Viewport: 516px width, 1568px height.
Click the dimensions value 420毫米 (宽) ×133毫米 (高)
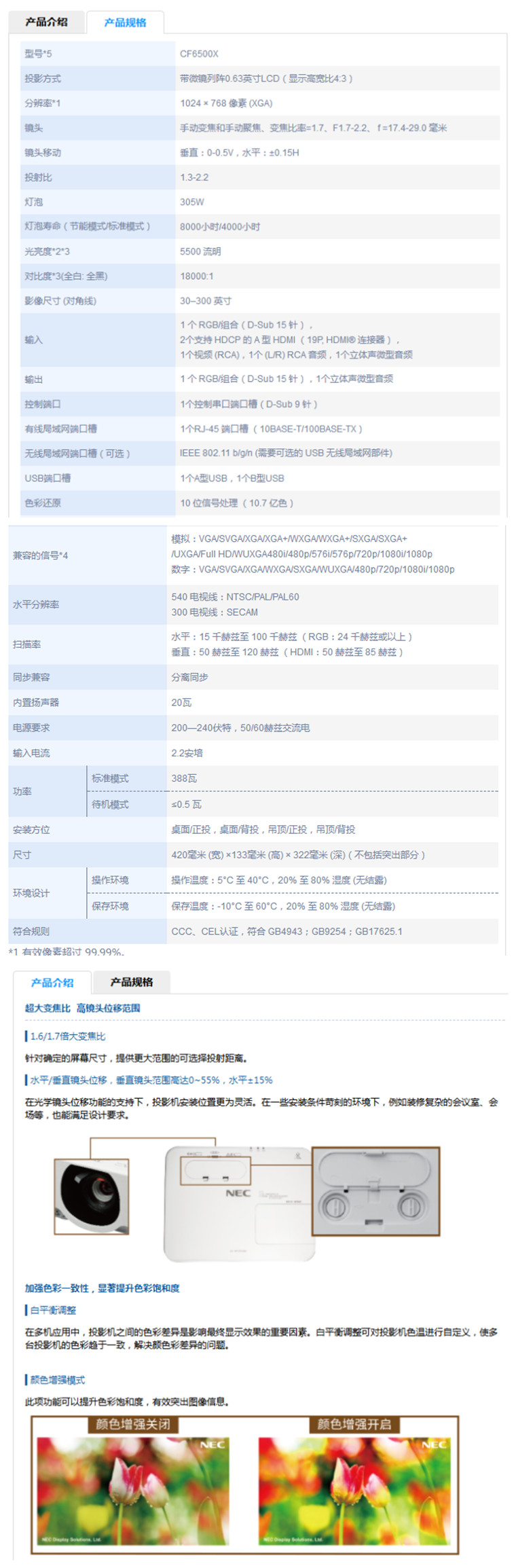[x=298, y=854]
